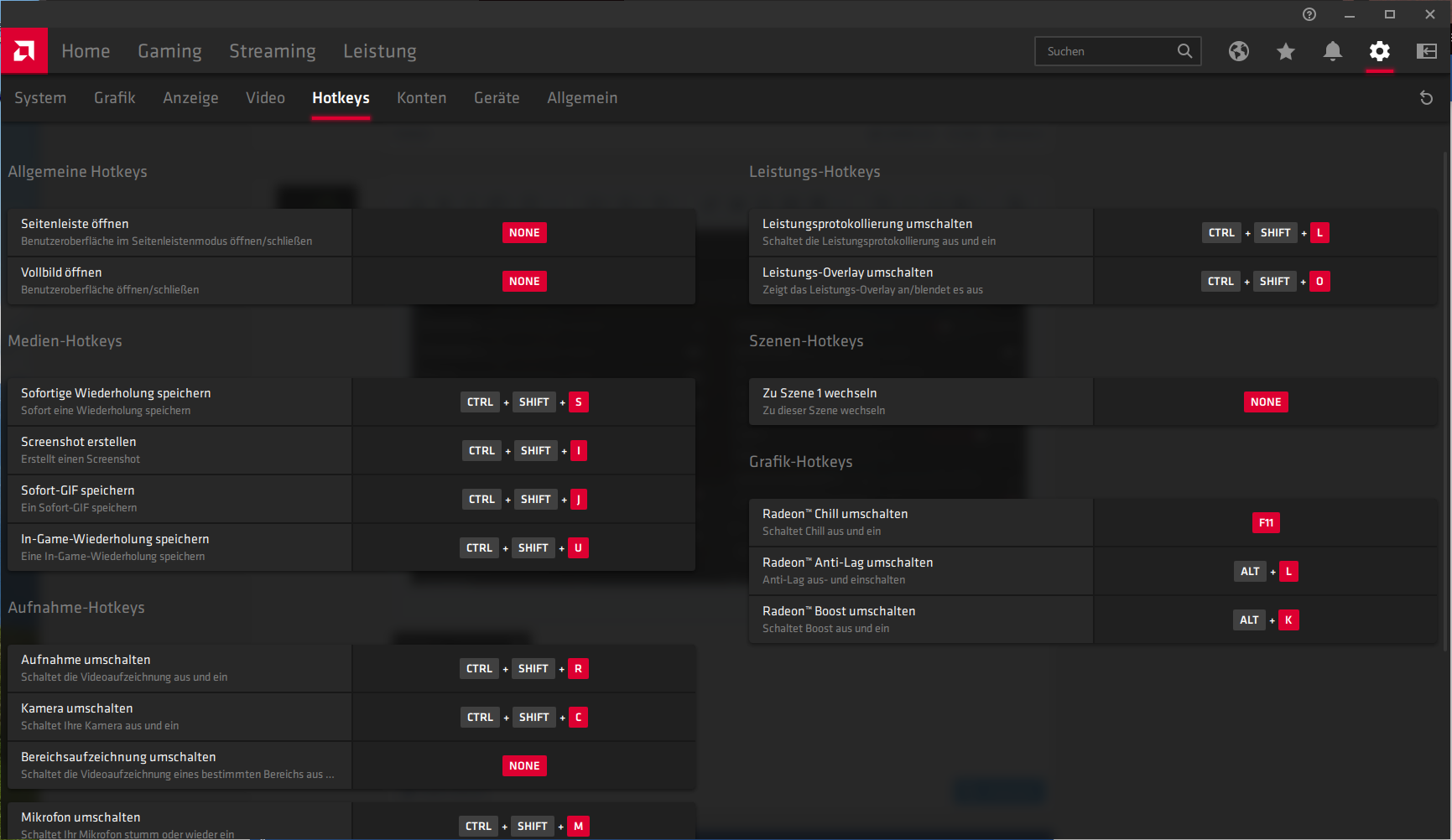
Task: Assign hotkey for Bereichsaufzeichnung umschalten (NONE)
Action: tap(524, 766)
